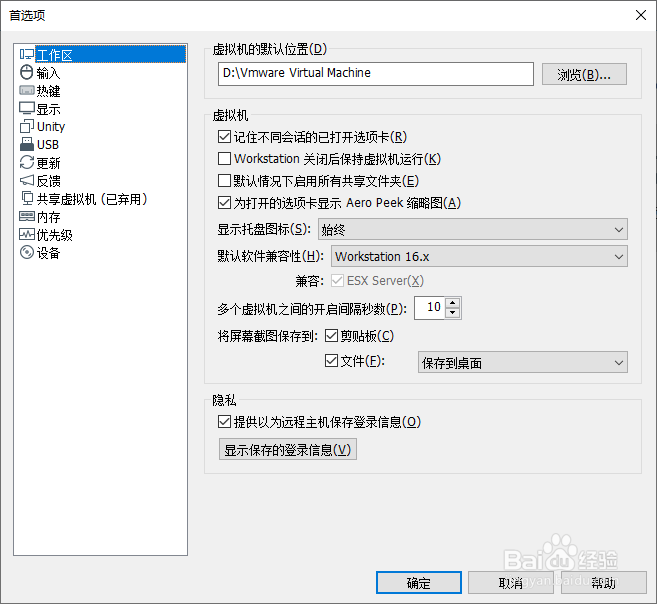This screenshot has height=604, width=657.
Task: Click the 更新 refresh arrows icon
Action: click(27, 163)
